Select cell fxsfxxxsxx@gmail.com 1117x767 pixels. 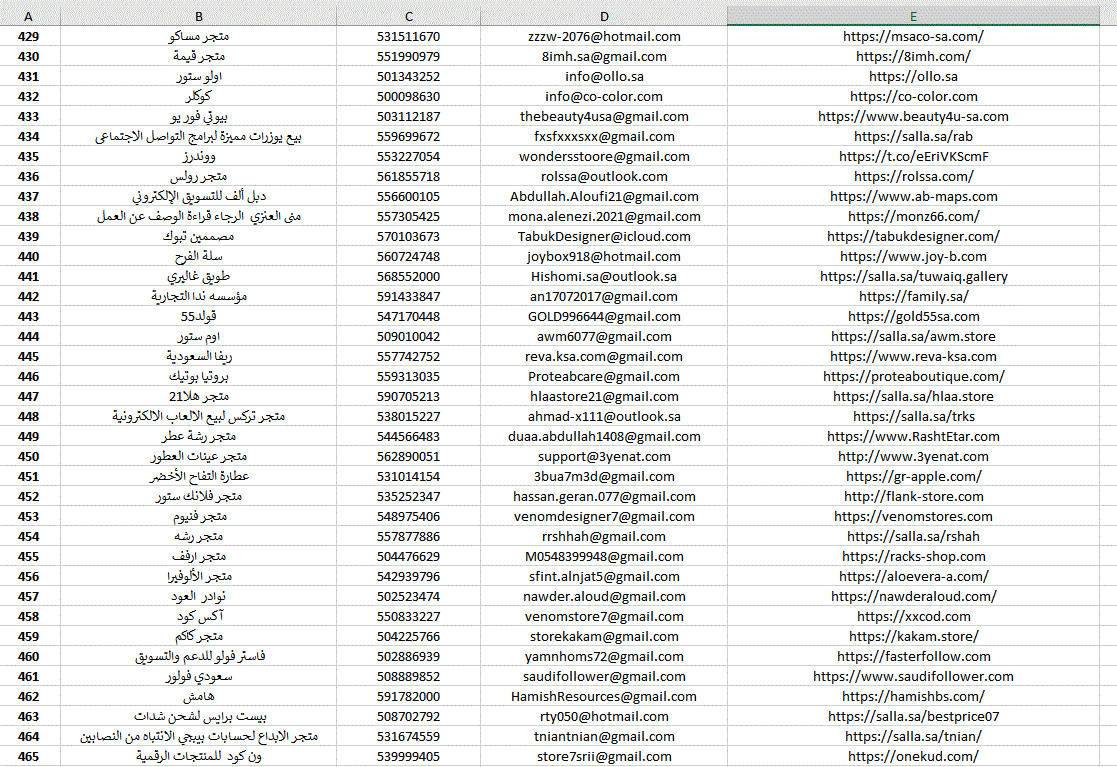[x=604, y=136]
